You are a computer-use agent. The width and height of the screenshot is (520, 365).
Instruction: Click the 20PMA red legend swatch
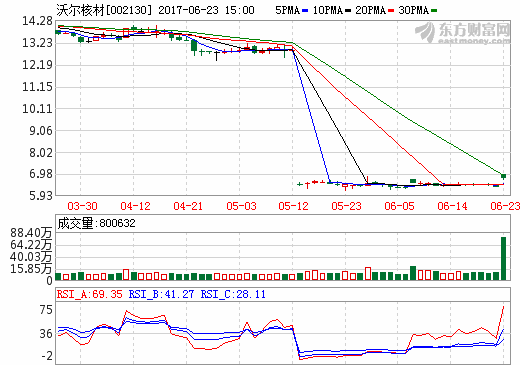click(391, 11)
